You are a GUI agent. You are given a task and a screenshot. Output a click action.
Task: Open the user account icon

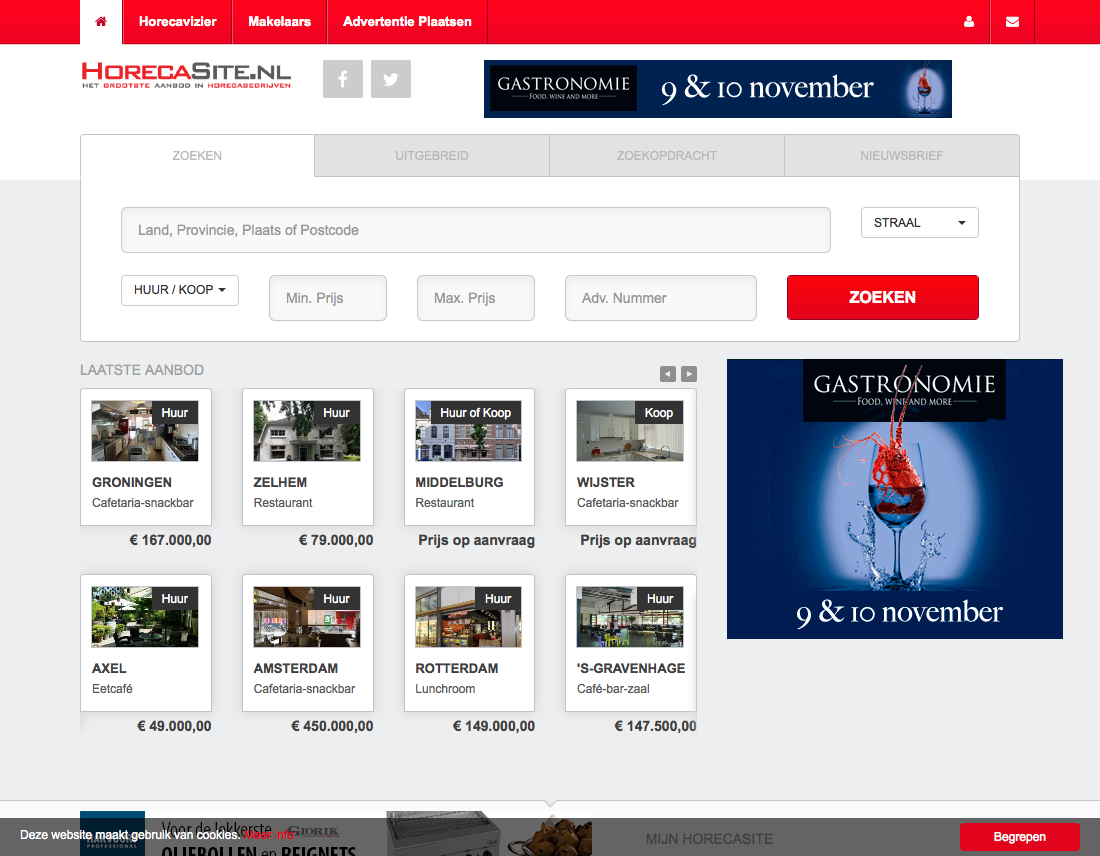969,22
